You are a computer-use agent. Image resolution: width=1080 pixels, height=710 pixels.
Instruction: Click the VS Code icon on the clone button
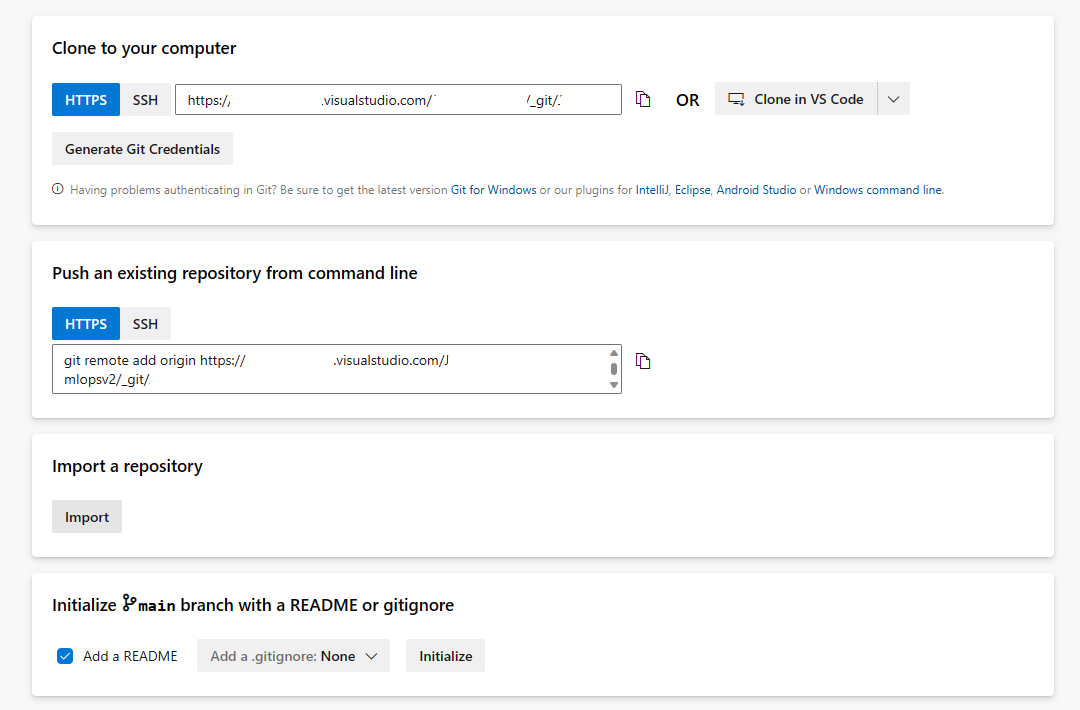click(x=736, y=99)
